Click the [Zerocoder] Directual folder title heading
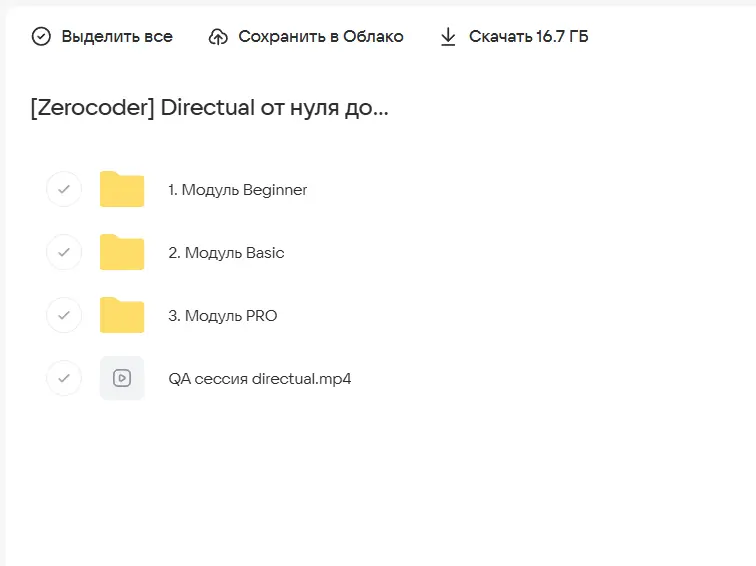 coord(210,108)
